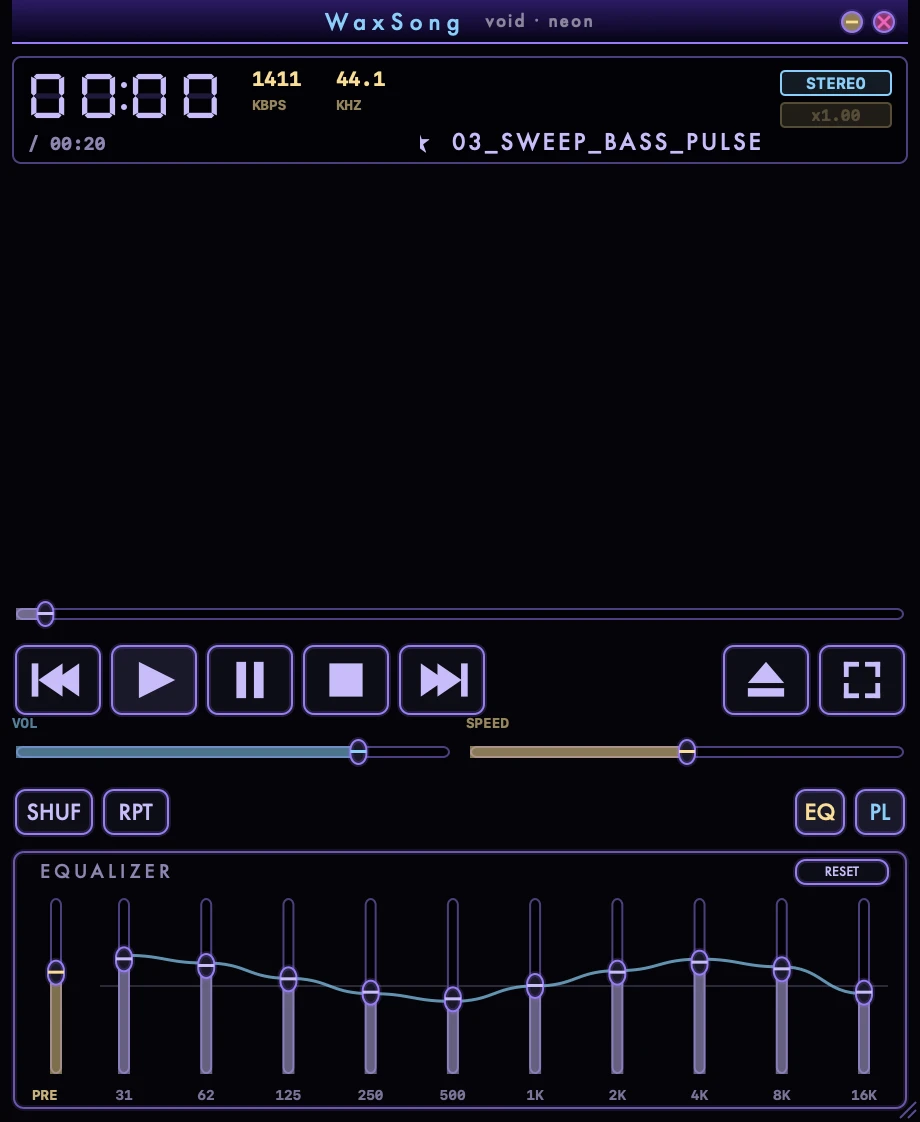Image resolution: width=920 pixels, height=1122 pixels.
Task: Click the 16K EQ band knob
Action: pos(864,992)
